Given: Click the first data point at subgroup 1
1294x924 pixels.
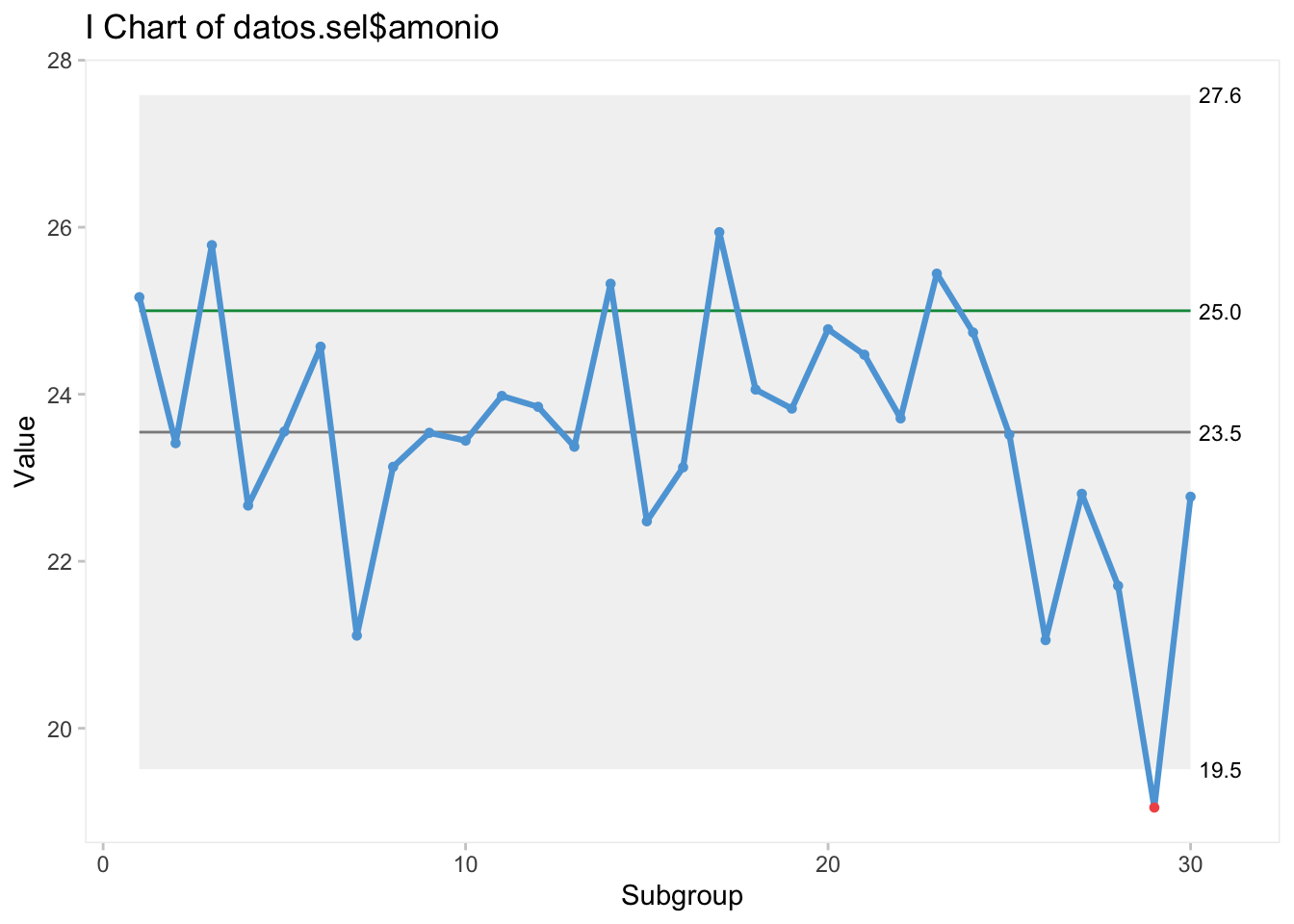Looking at the screenshot, I should pyautogui.click(x=140, y=297).
